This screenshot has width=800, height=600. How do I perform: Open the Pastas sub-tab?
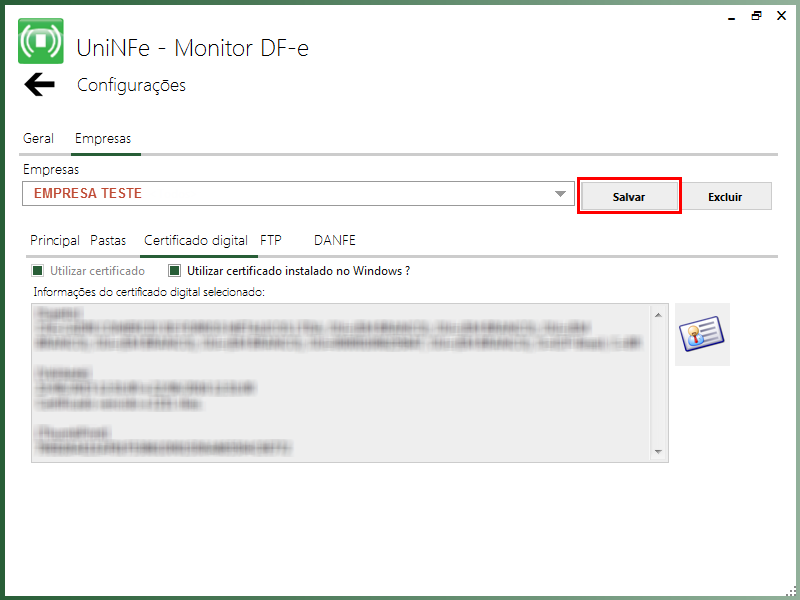click(108, 240)
